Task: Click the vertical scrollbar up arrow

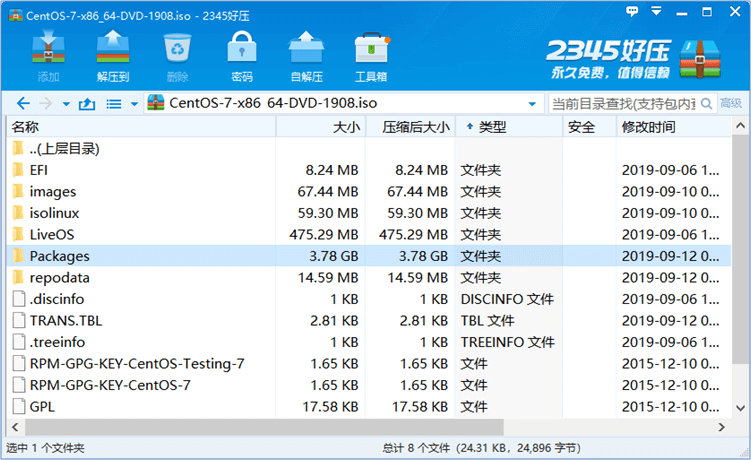Action: 740,126
